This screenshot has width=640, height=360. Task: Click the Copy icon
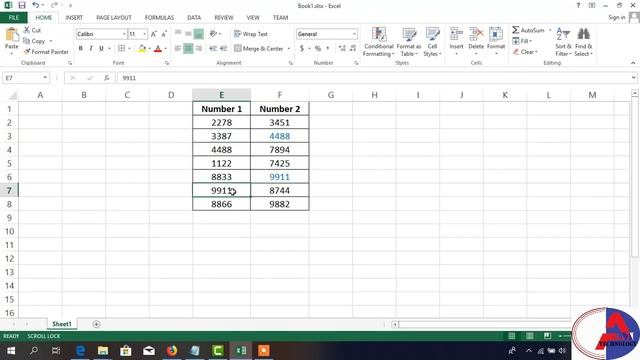tap(27, 41)
